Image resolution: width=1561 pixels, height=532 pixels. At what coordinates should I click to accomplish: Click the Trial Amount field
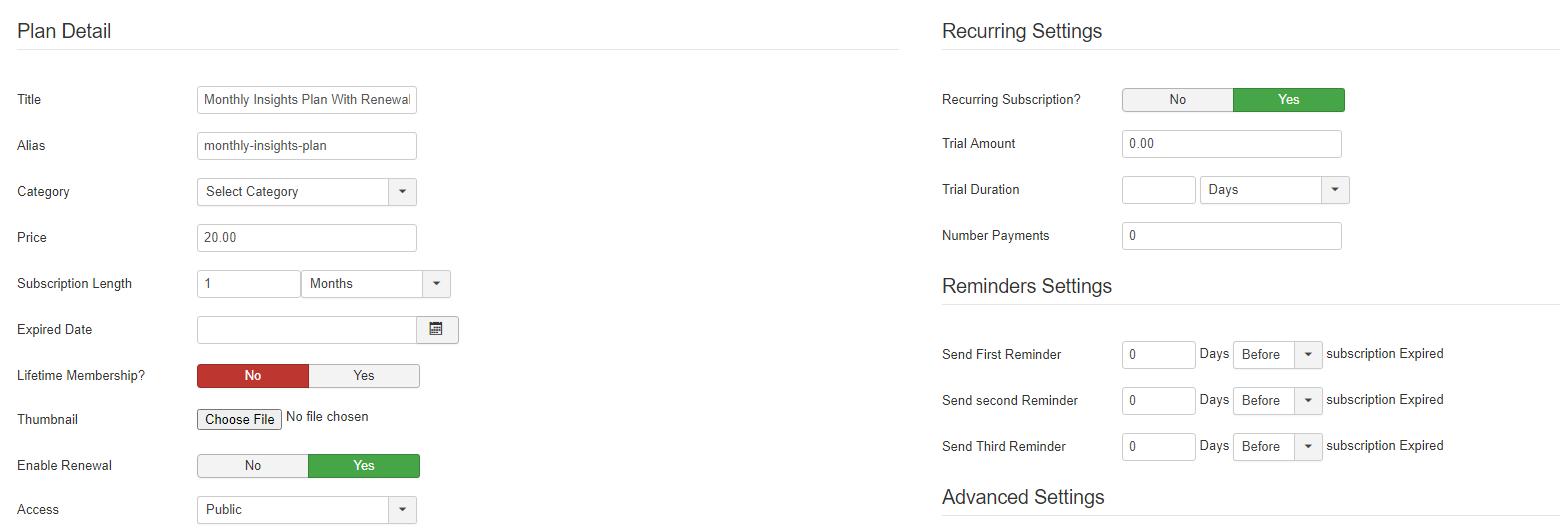pos(1232,144)
